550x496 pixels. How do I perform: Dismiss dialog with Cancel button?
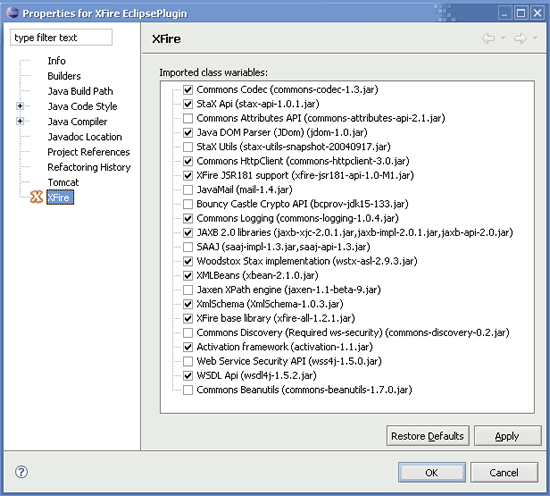(504, 472)
